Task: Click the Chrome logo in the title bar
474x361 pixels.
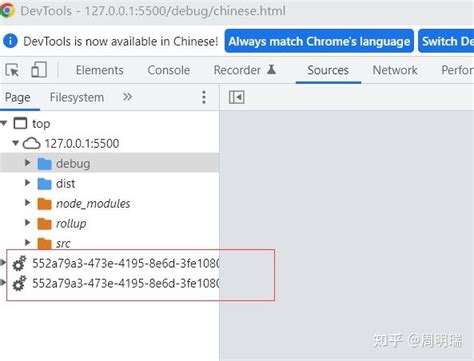Action: click(7, 10)
